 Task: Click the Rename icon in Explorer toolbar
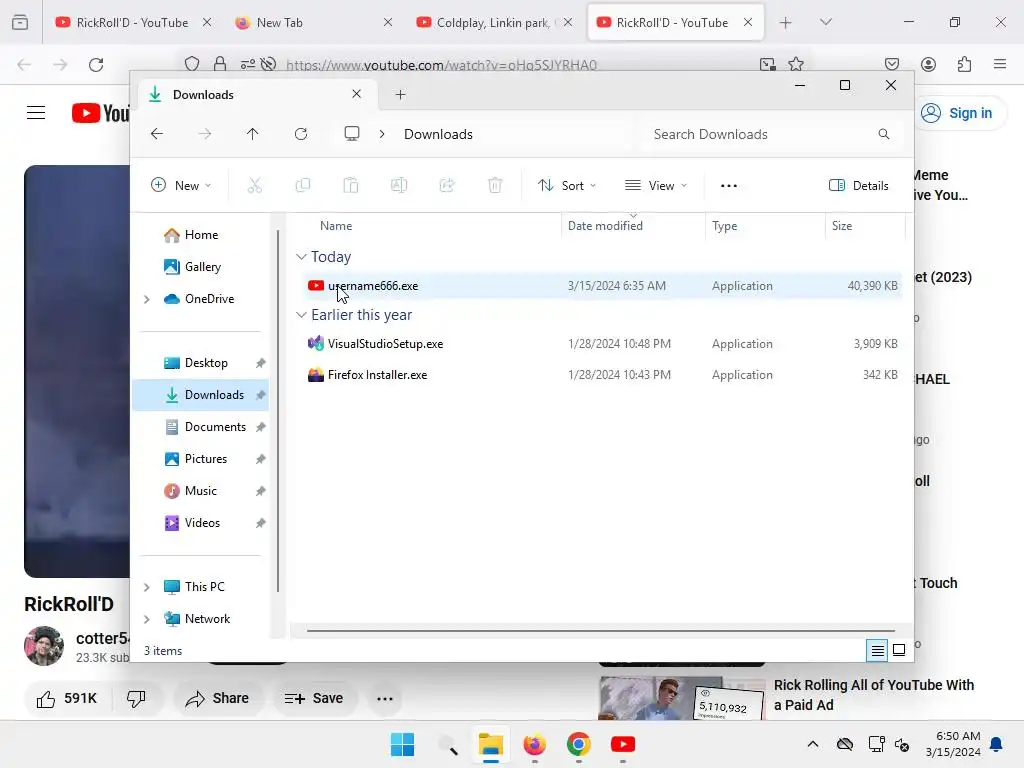click(x=399, y=185)
